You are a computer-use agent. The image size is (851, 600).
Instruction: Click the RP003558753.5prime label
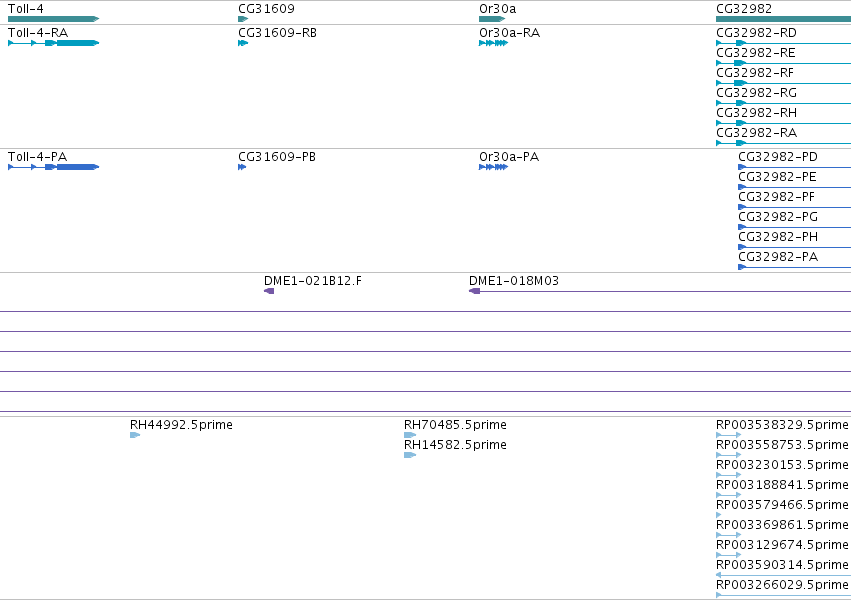click(782, 445)
